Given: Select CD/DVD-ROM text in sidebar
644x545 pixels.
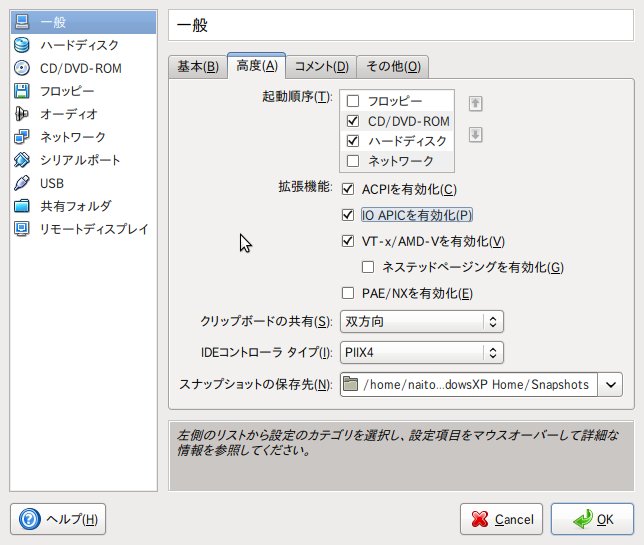Looking at the screenshot, I should [x=81, y=68].
